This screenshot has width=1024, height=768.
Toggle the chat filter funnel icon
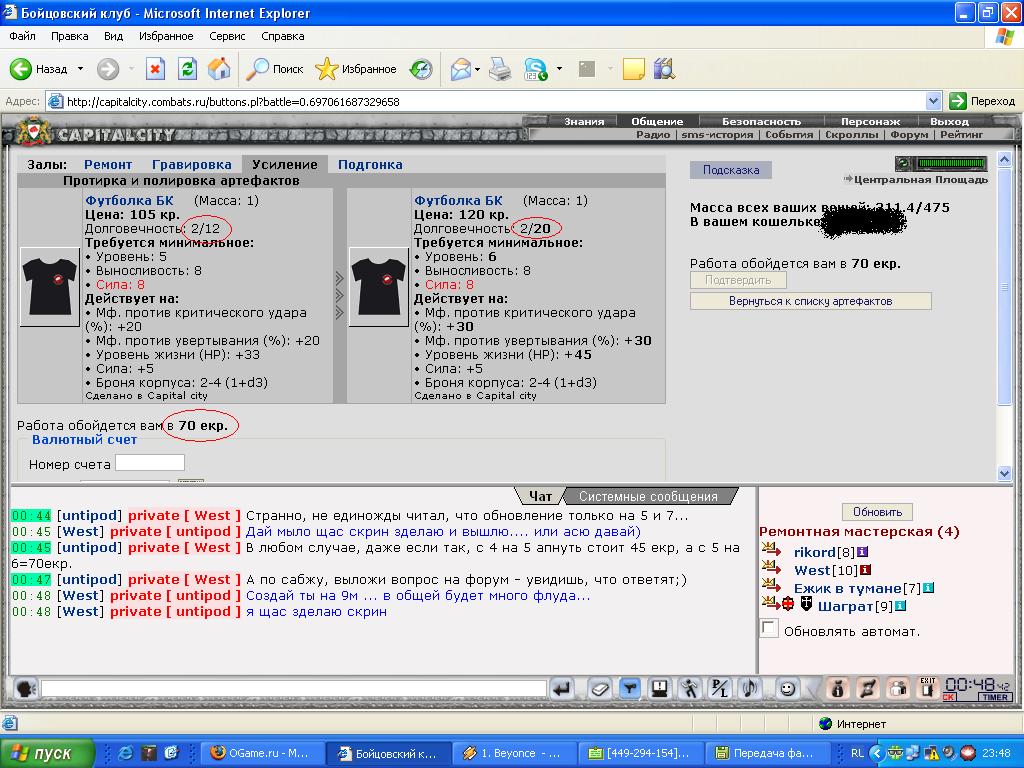pos(630,688)
